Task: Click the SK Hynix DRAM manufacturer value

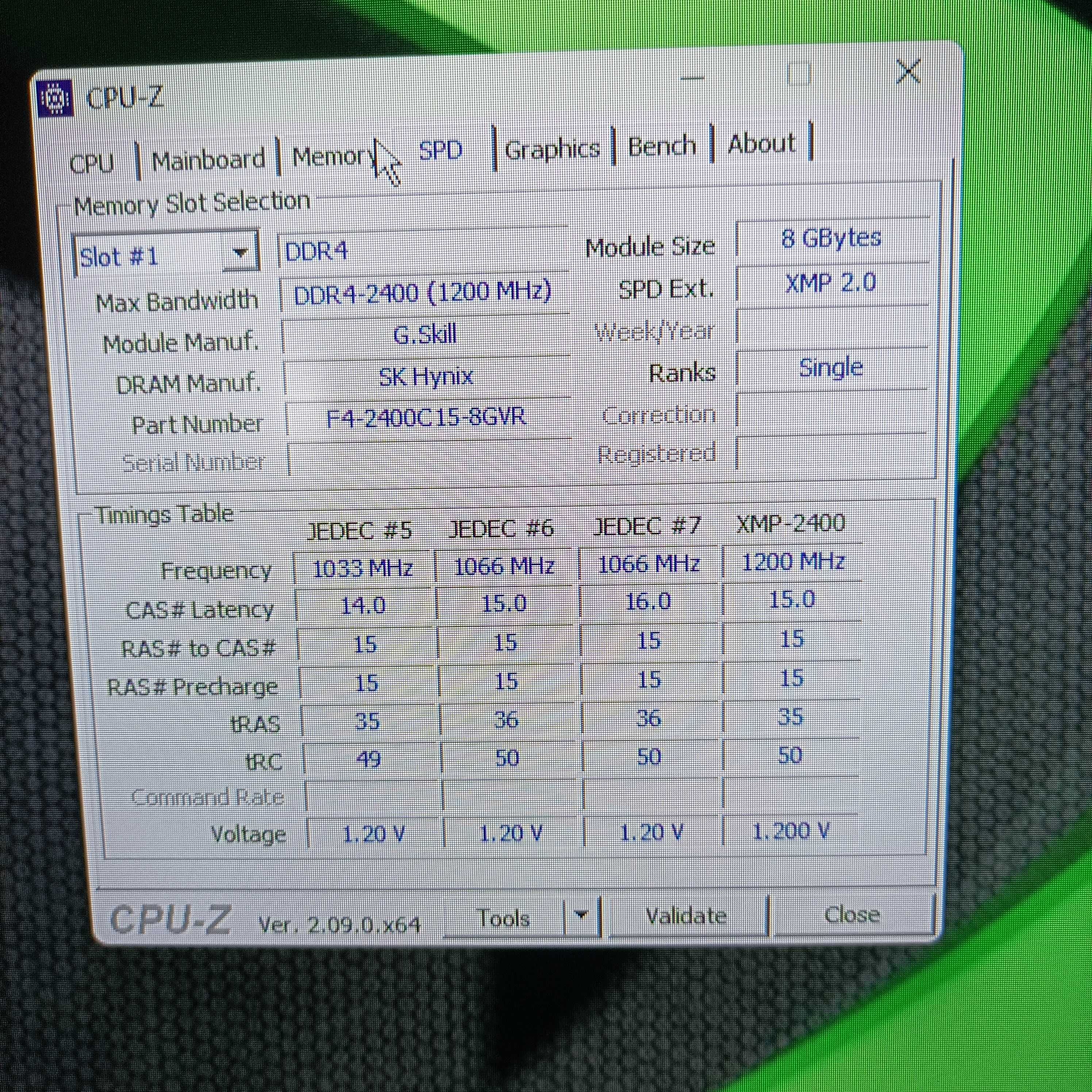Action: (x=426, y=376)
